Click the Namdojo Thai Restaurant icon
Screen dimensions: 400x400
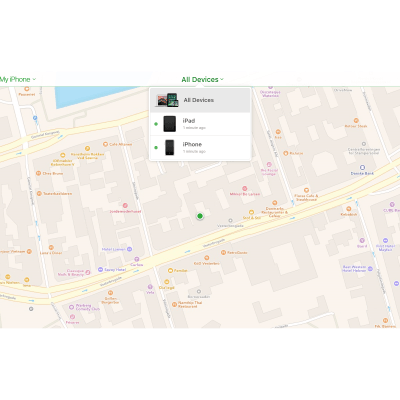pos(174,304)
